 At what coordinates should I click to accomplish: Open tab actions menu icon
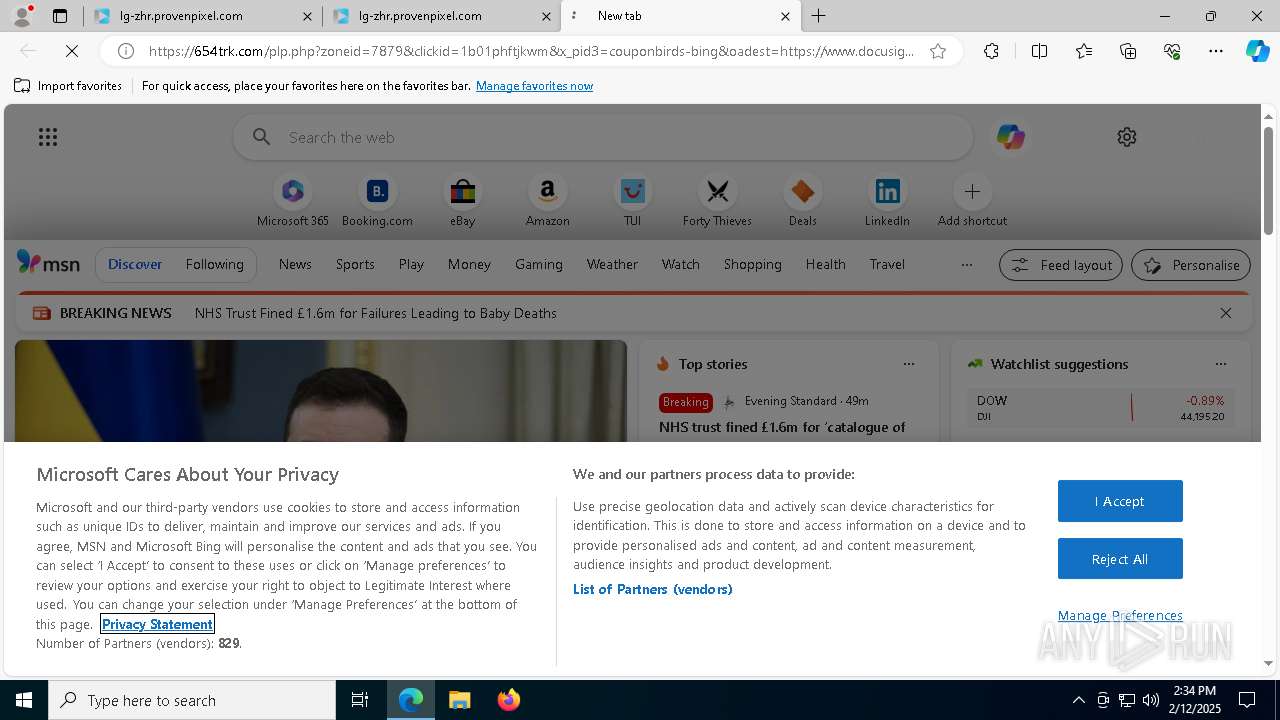60,16
